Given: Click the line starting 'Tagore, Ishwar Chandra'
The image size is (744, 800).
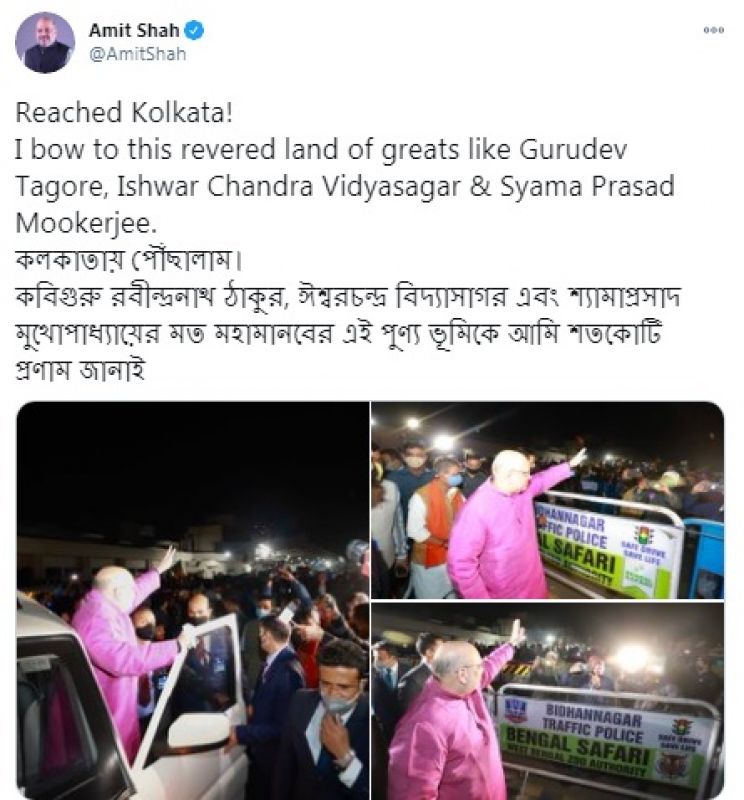Looking at the screenshot, I should coord(345,186).
